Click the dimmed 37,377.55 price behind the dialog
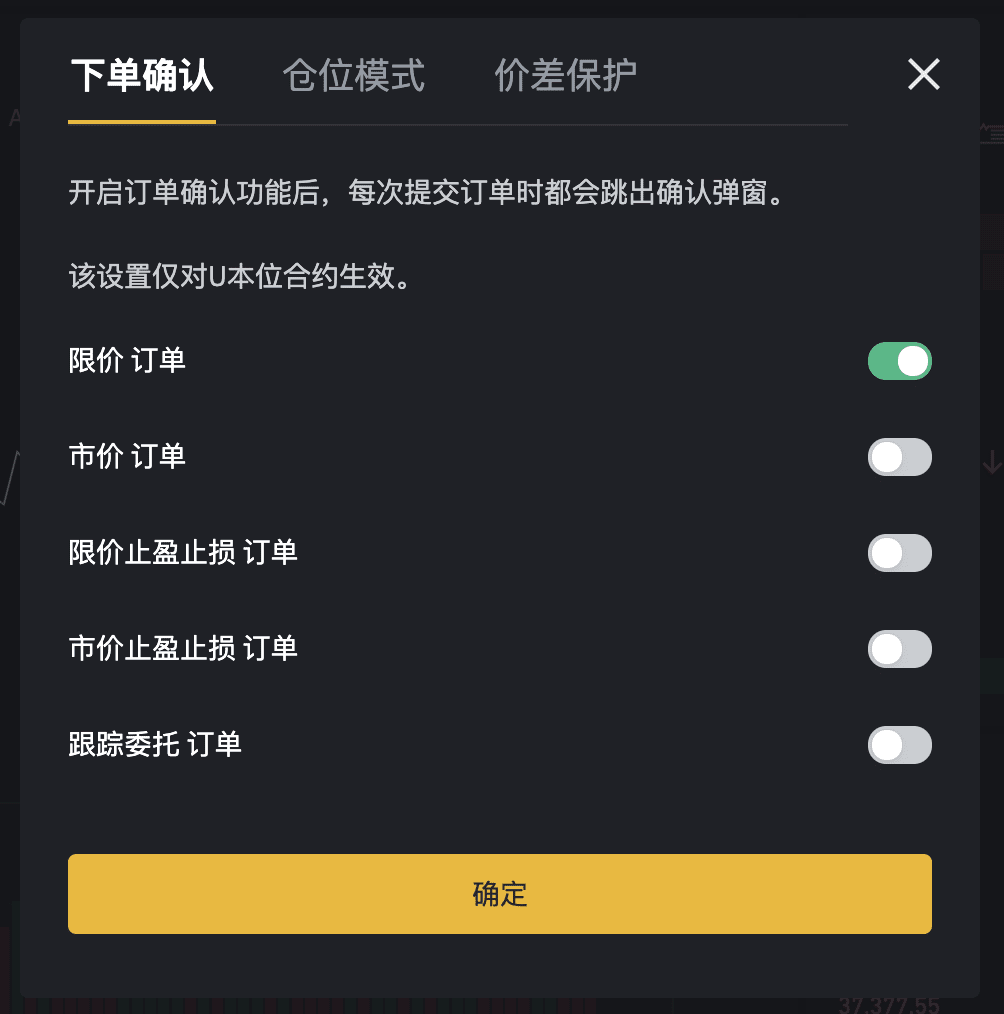The image size is (1004, 1014). coord(890,1005)
